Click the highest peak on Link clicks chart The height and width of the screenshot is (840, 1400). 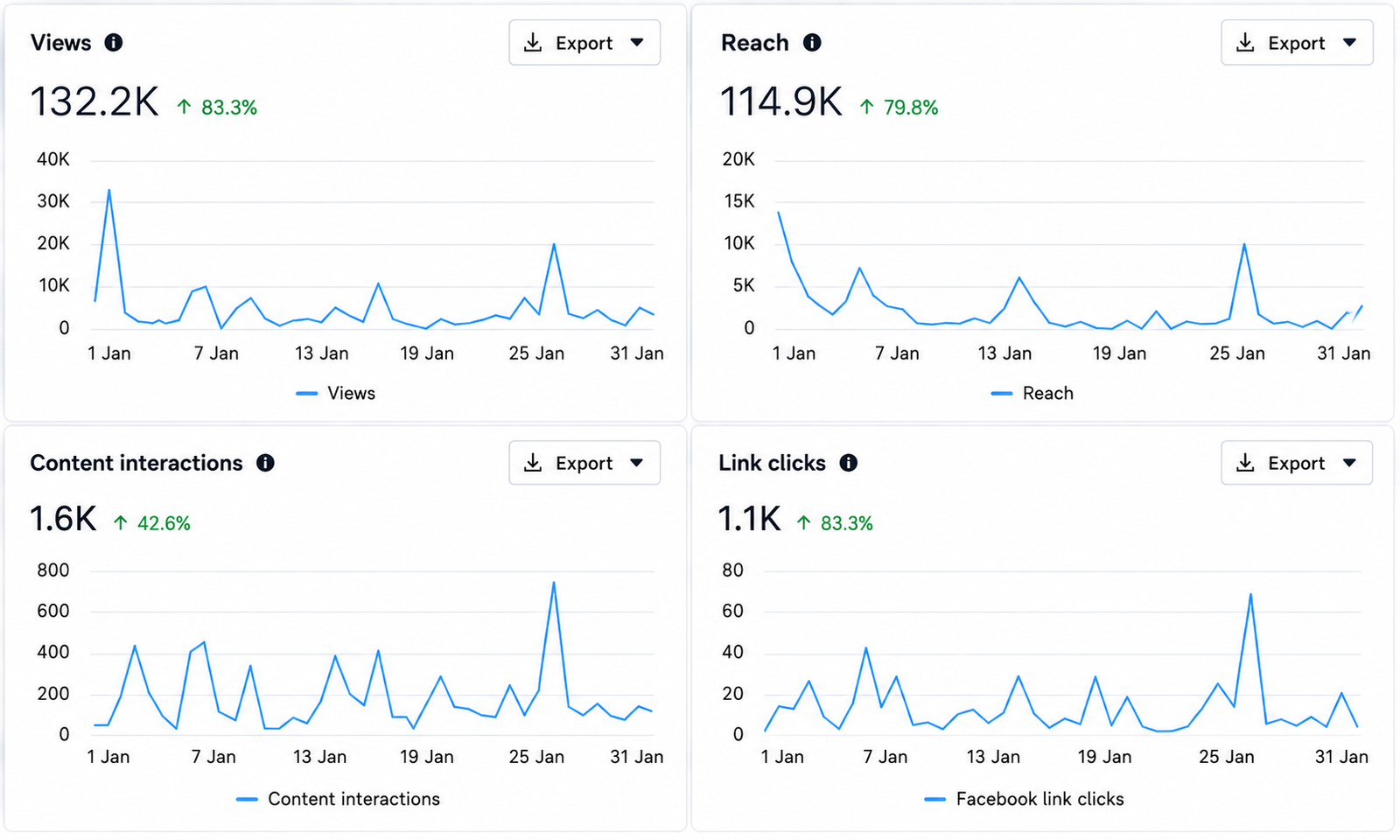click(1250, 595)
